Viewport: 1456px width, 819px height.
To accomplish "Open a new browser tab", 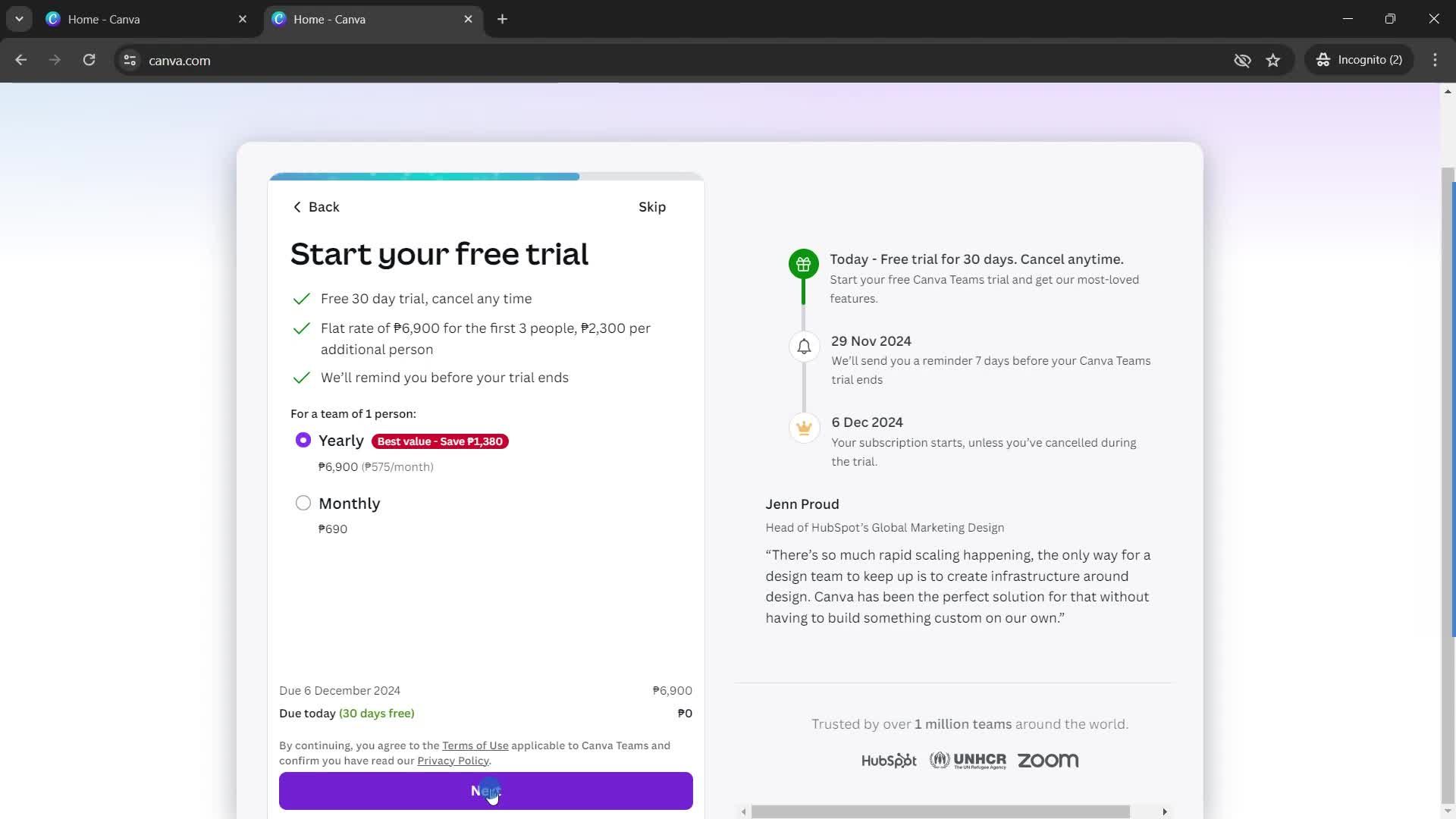I will tap(502, 19).
